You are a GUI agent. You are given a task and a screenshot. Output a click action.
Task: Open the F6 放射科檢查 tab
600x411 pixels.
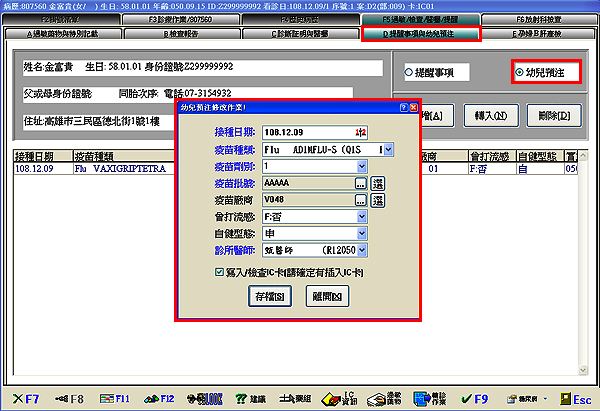[544, 19]
